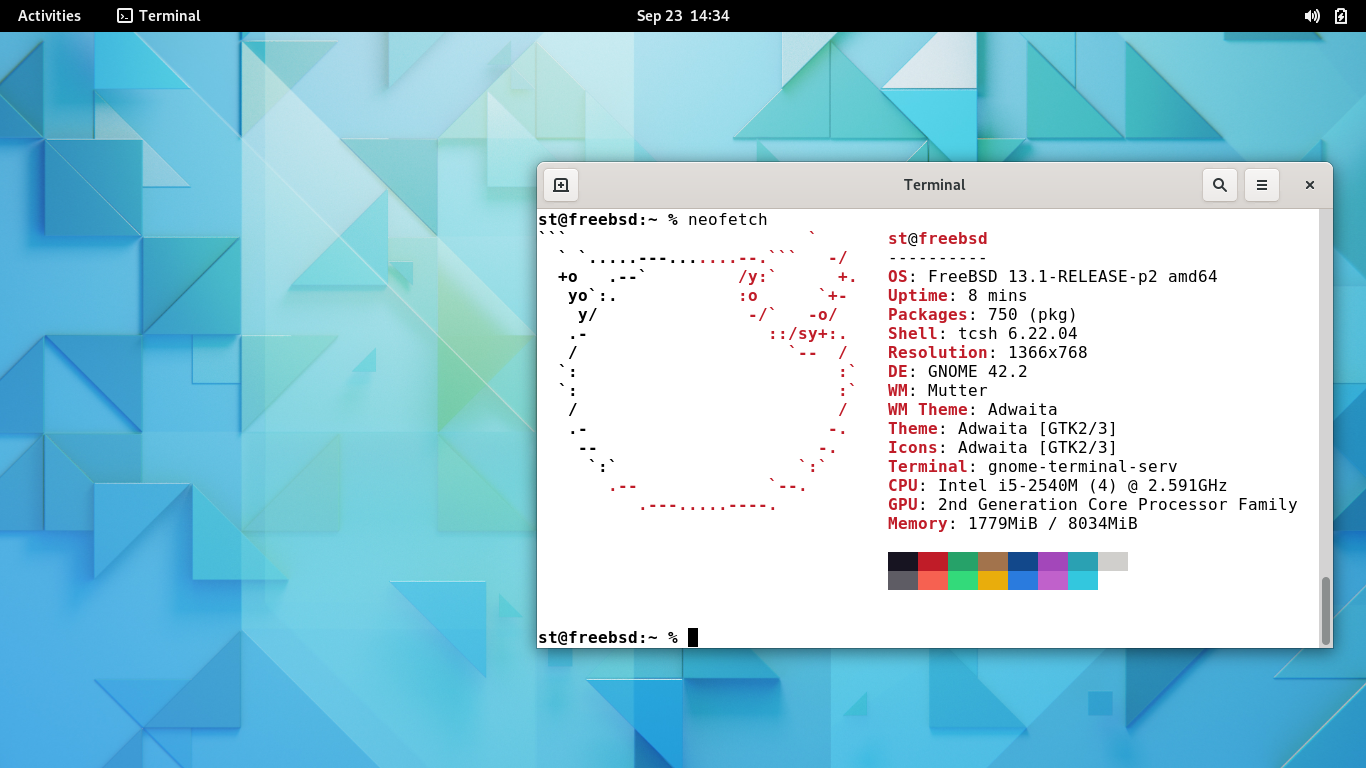1366x768 pixels.
Task: Click the DE 'GNOME 42.2' value
Action: 978,372
